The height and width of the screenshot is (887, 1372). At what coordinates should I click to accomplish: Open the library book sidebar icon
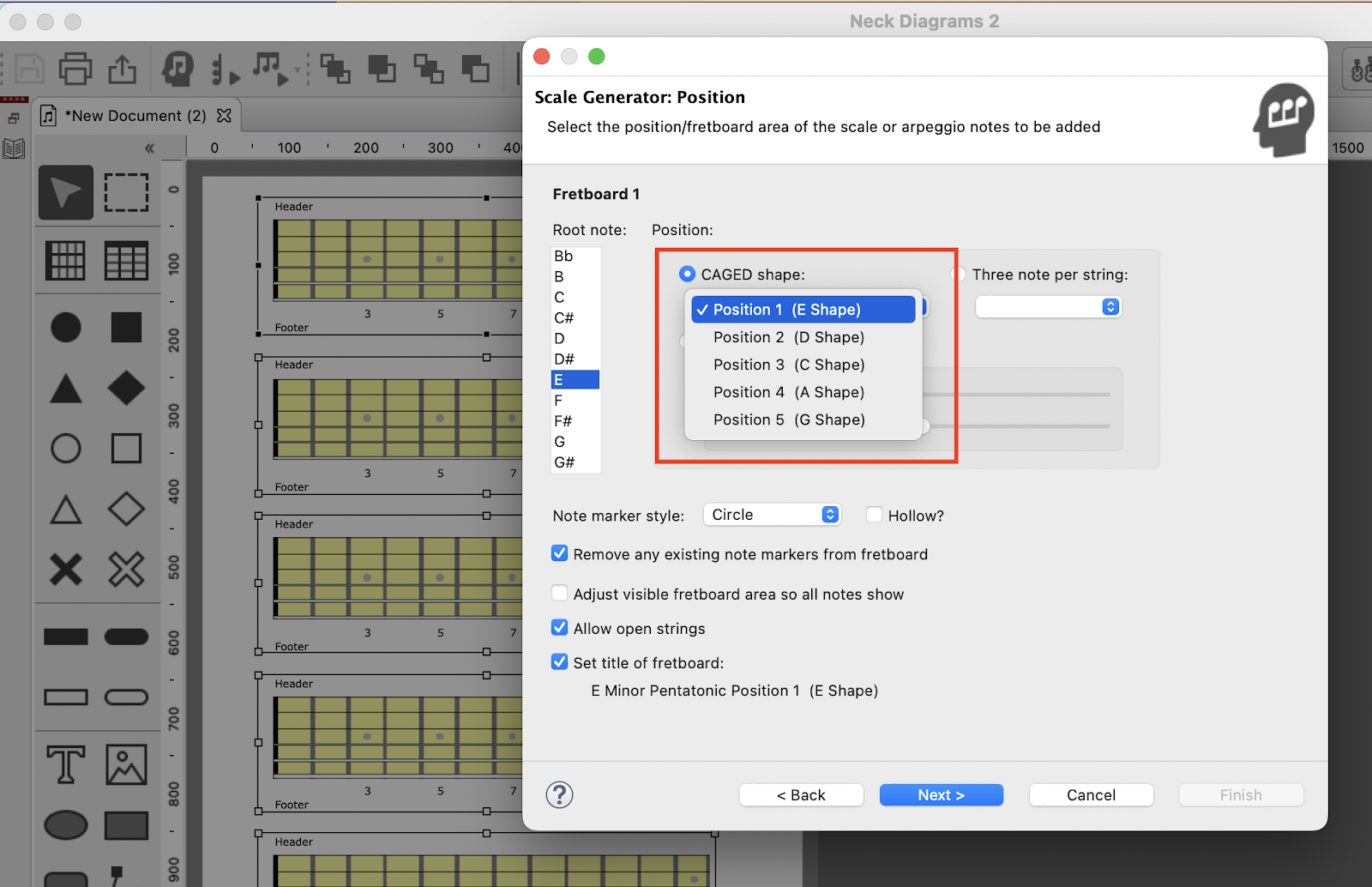coord(14,149)
